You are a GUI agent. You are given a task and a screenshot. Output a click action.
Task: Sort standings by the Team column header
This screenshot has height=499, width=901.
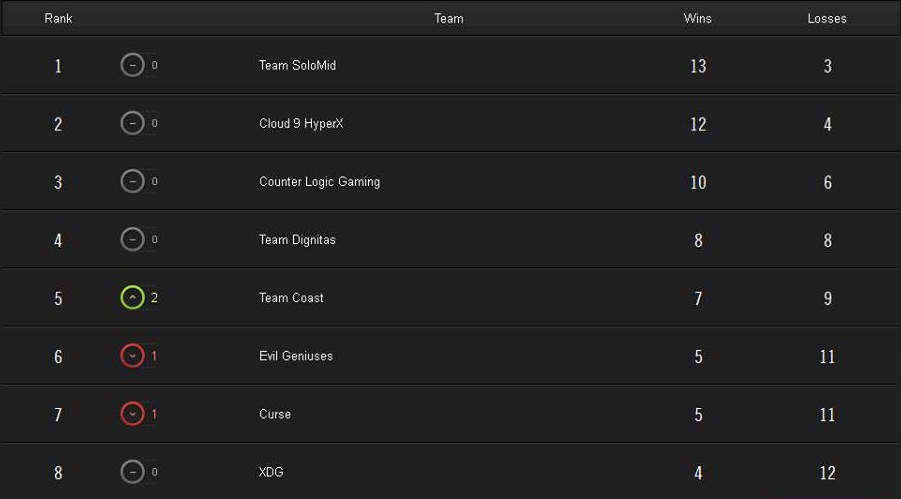pyautogui.click(x=449, y=18)
